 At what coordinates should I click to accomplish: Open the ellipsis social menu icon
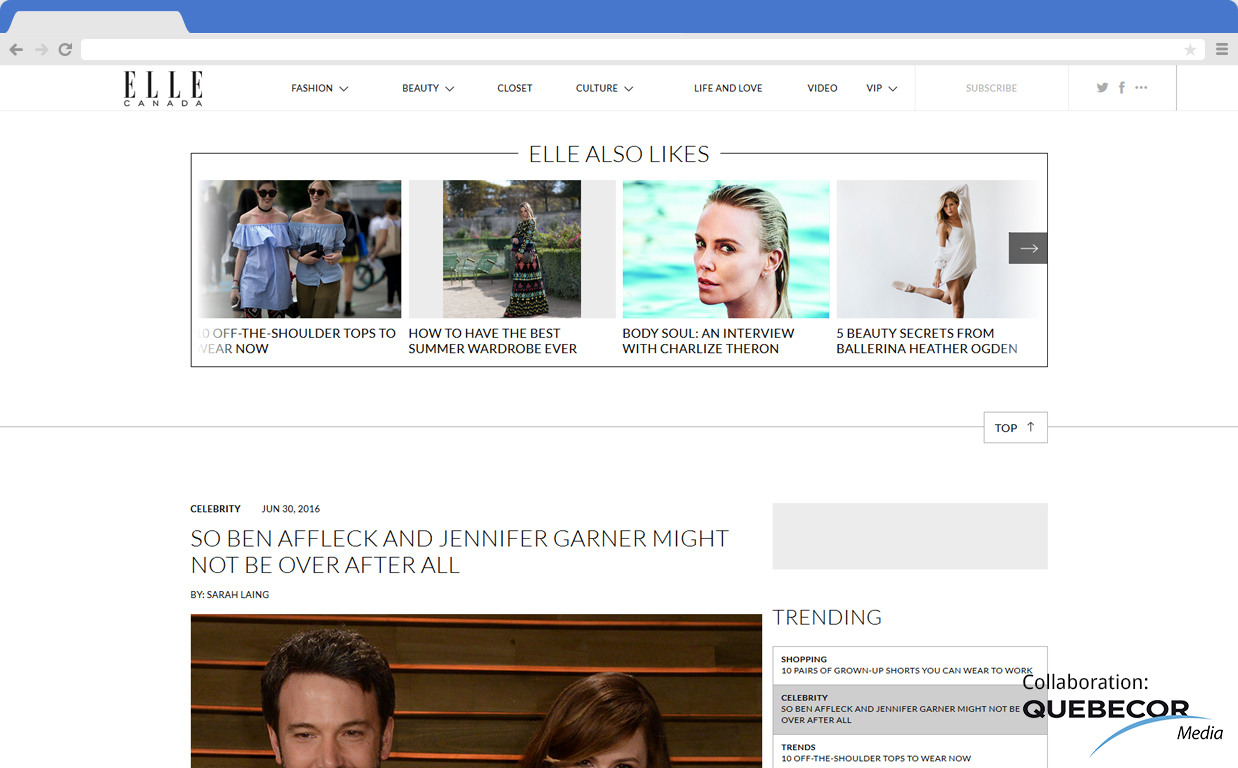pos(1141,87)
